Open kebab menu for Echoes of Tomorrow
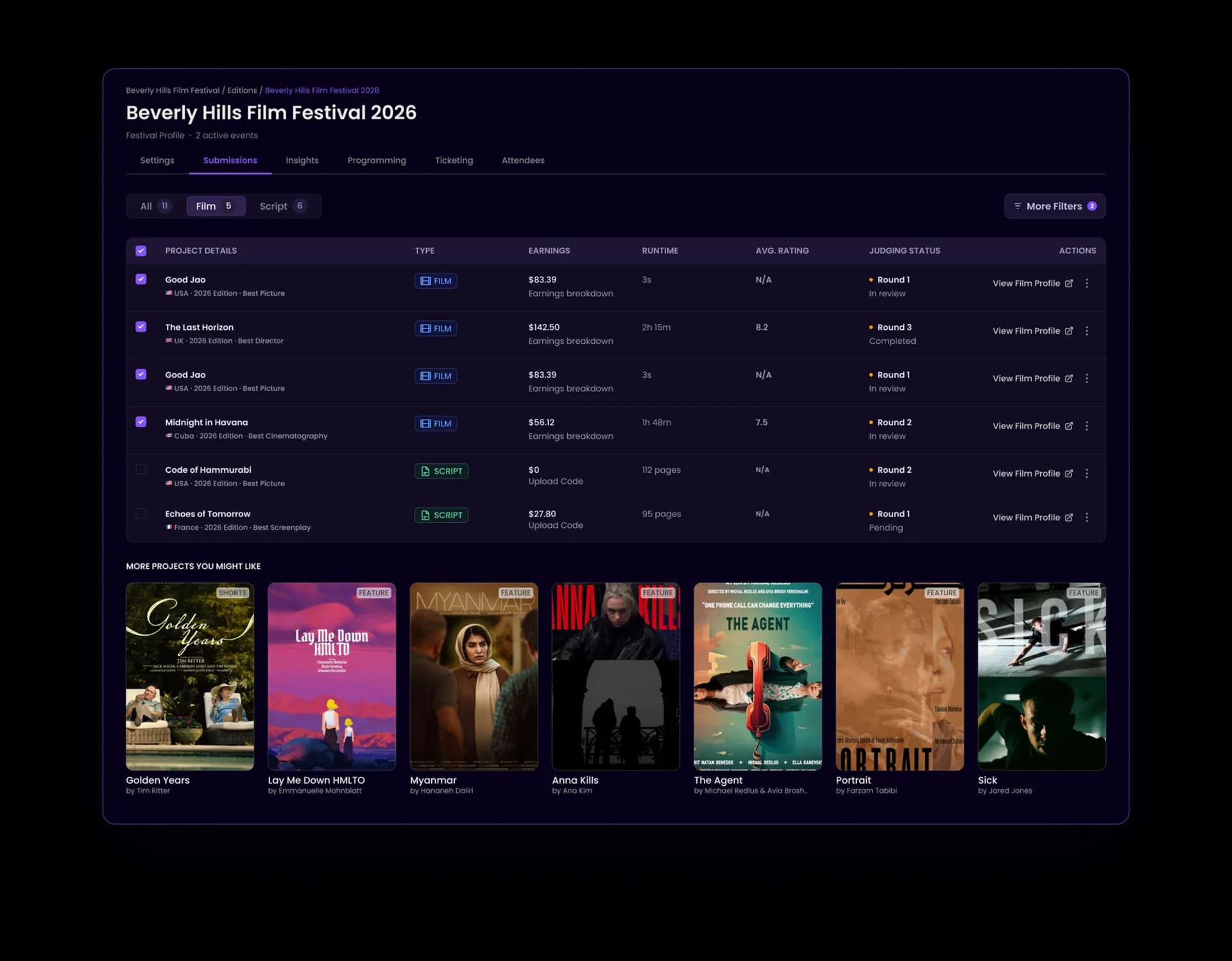The image size is (1232, 961). click(x=1086, y=518)
